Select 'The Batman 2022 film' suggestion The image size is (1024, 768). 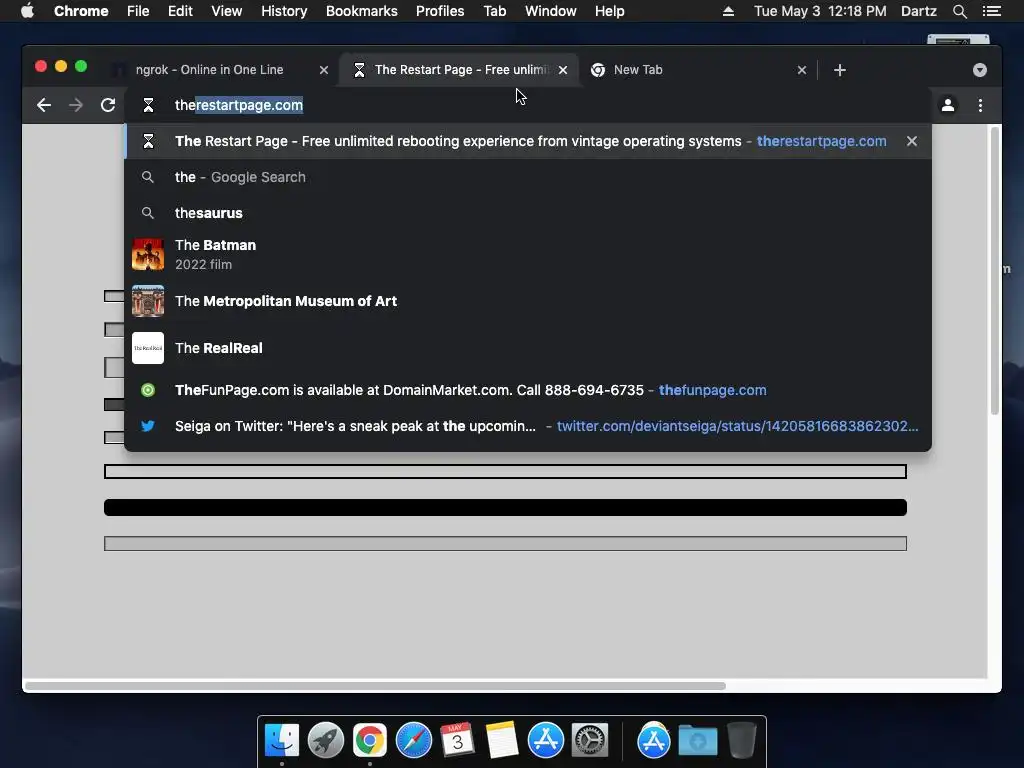click(x=528, y=255)
